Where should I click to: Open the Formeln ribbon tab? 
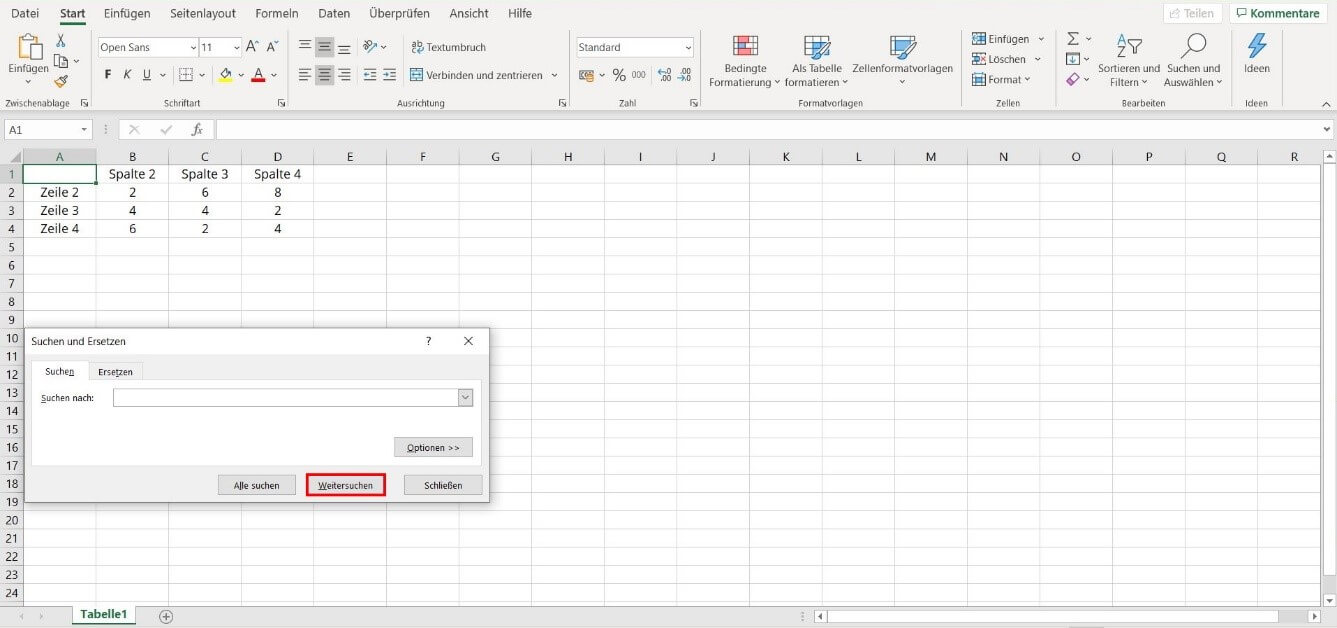pyautogui.click(x=276, y=14)
